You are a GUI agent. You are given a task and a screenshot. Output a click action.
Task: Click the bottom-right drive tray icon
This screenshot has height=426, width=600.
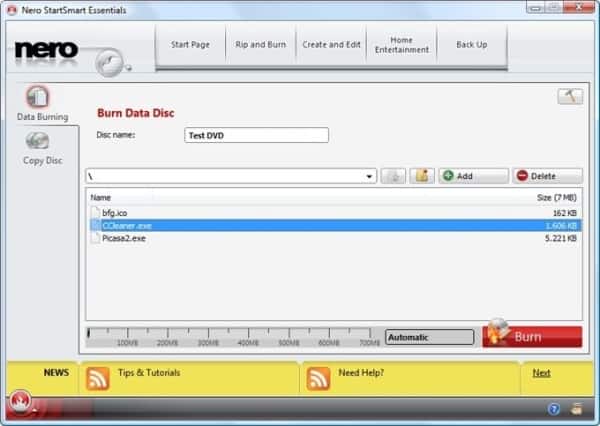[x=576, y=409]
